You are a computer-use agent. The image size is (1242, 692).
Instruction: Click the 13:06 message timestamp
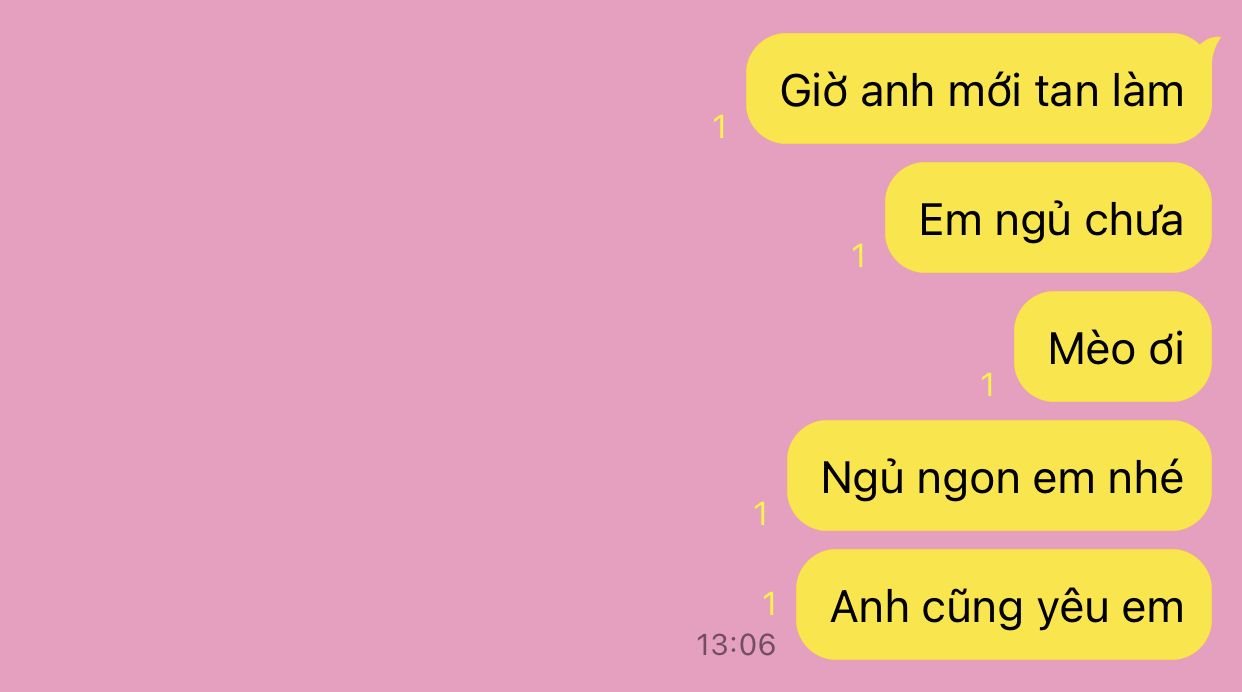tap(736, 645)
